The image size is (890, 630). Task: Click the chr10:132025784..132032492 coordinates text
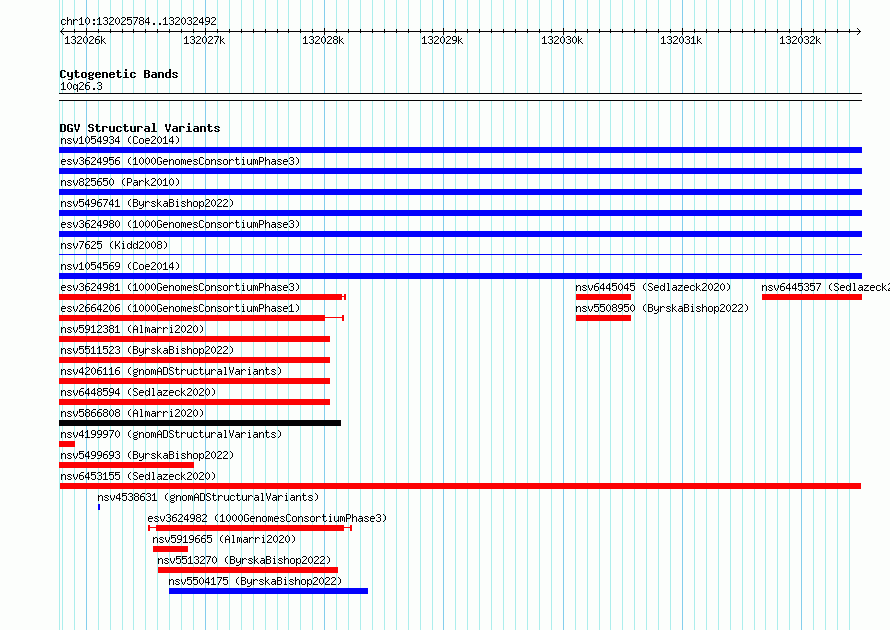click(x=138, y=21)
